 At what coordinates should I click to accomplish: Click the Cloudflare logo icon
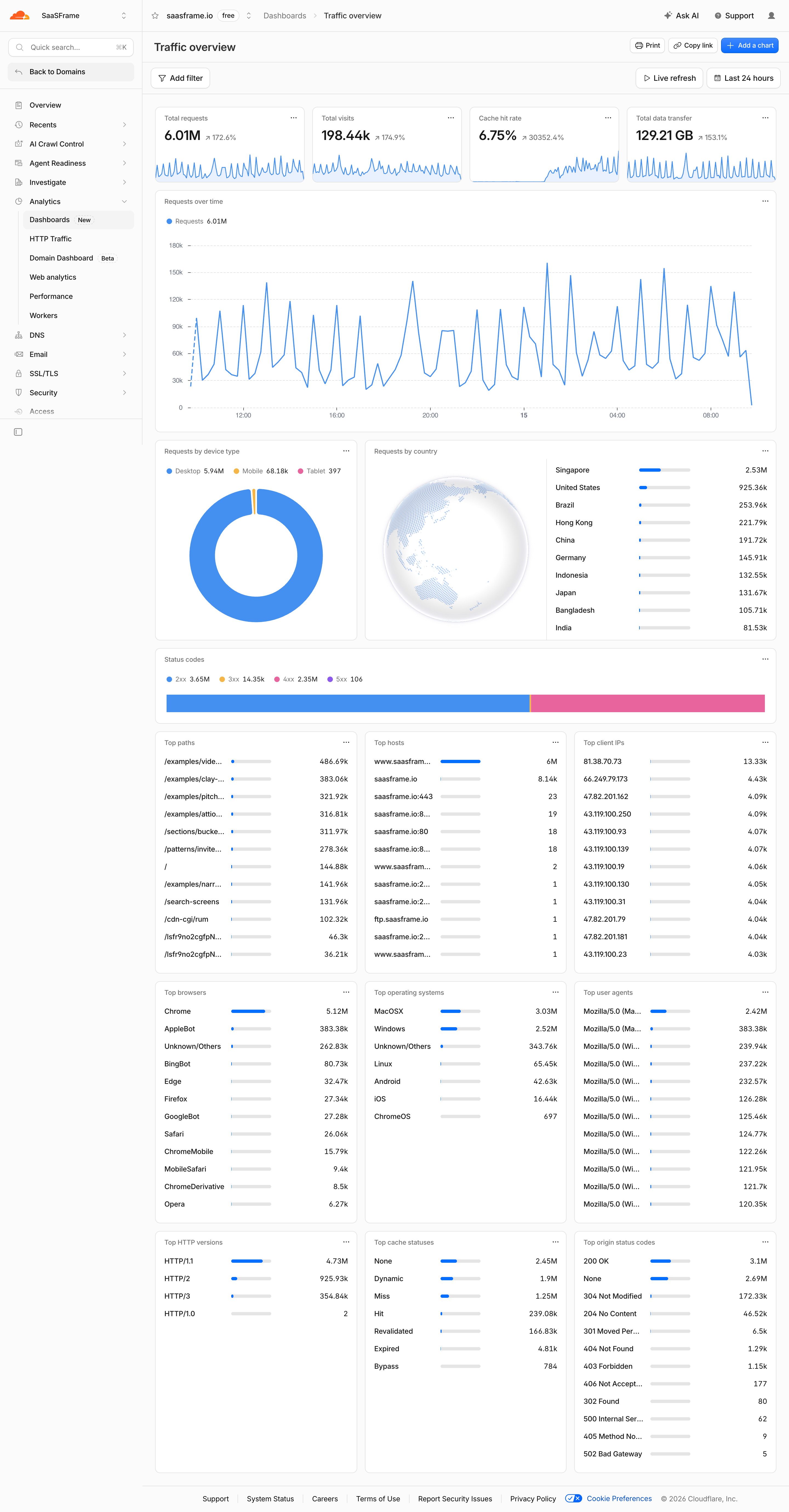(19, 15)
